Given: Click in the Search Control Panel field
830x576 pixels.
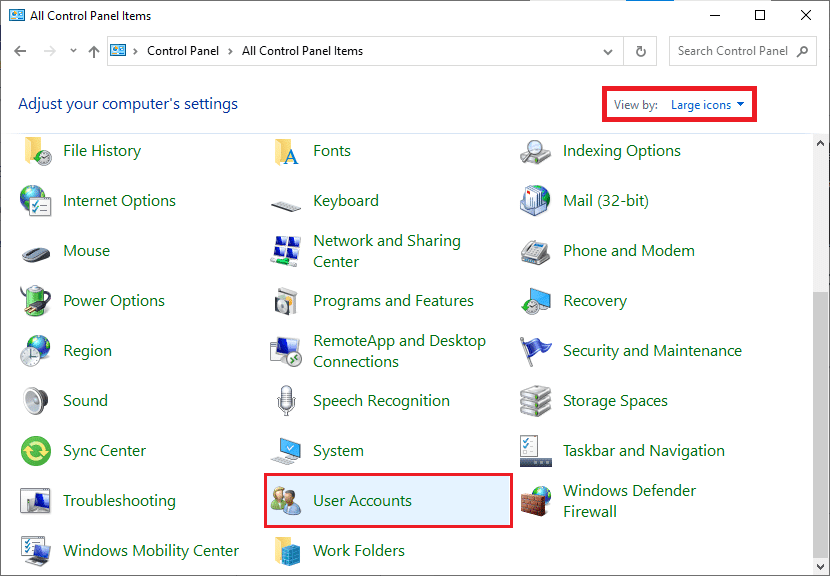Looking at the screenshot, I should (x=732, y=51).
